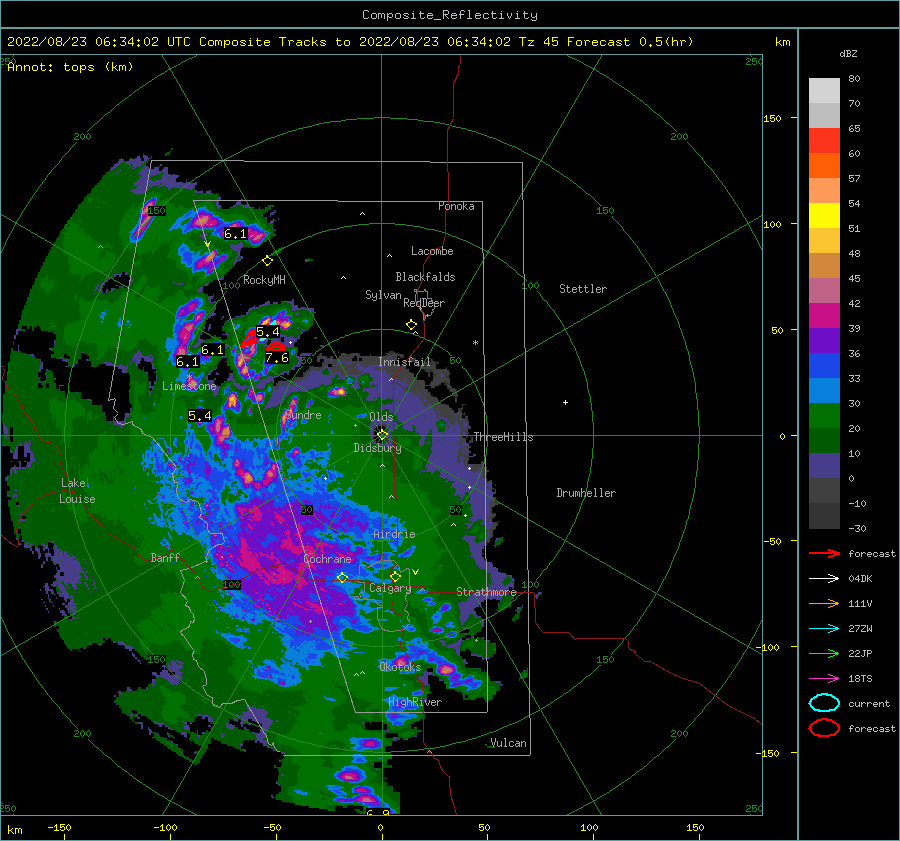Click the Stettler city label
The height and width of the screenshot is (841, 900).
pos(583,289)
